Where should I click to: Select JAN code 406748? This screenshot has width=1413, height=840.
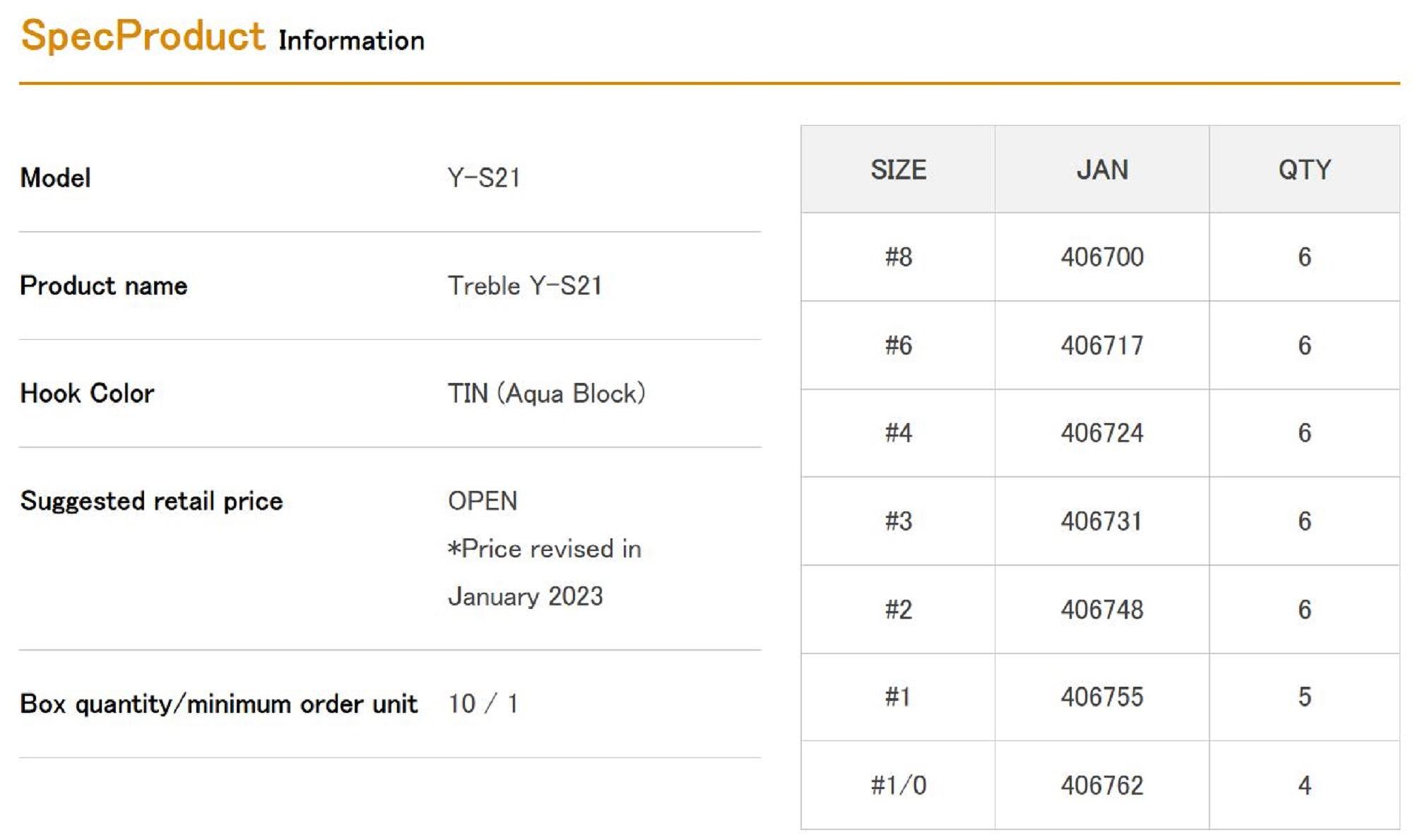pos(1101,610)
